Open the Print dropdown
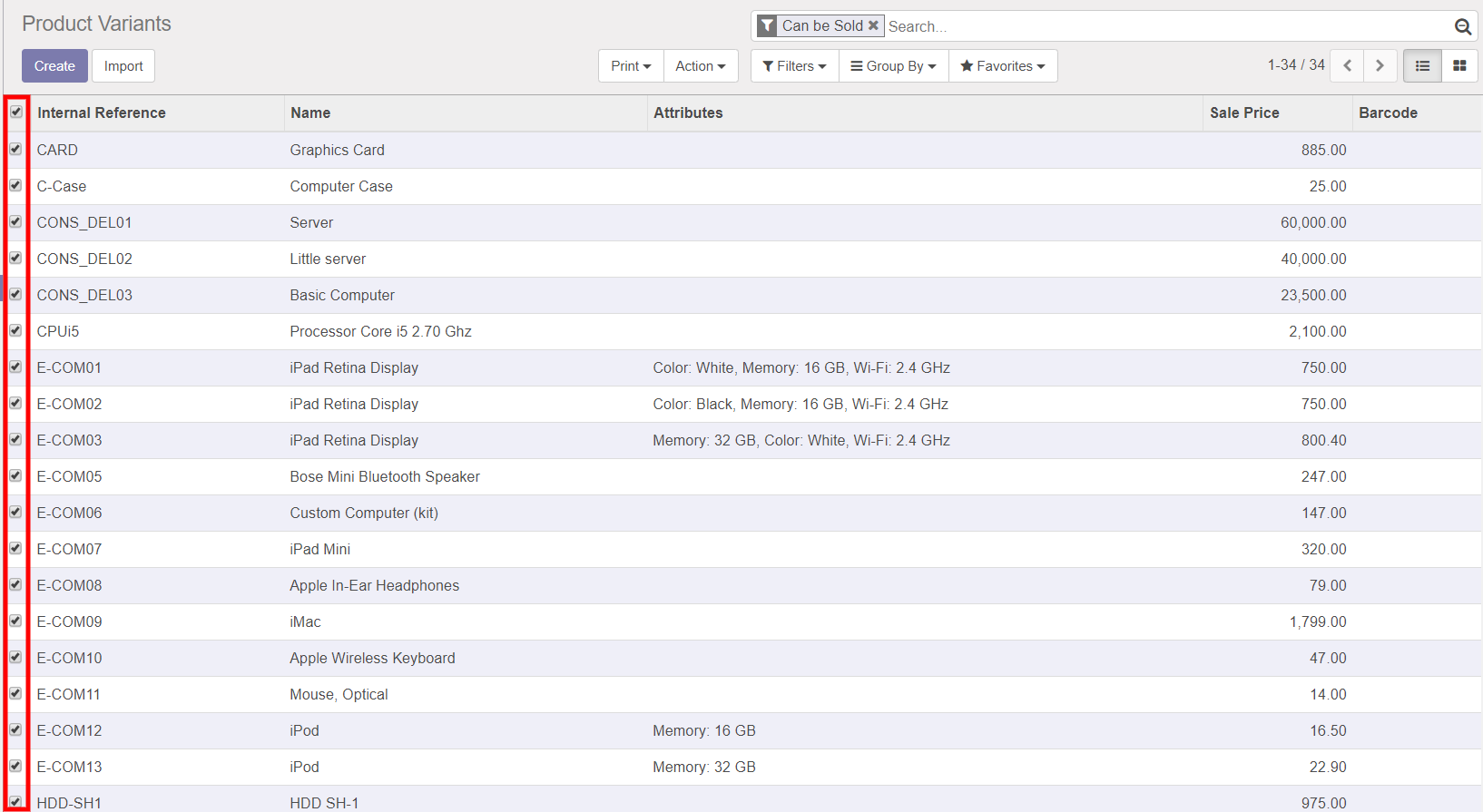Viewport: 1483px width, 812px height. tap(631, 65)
